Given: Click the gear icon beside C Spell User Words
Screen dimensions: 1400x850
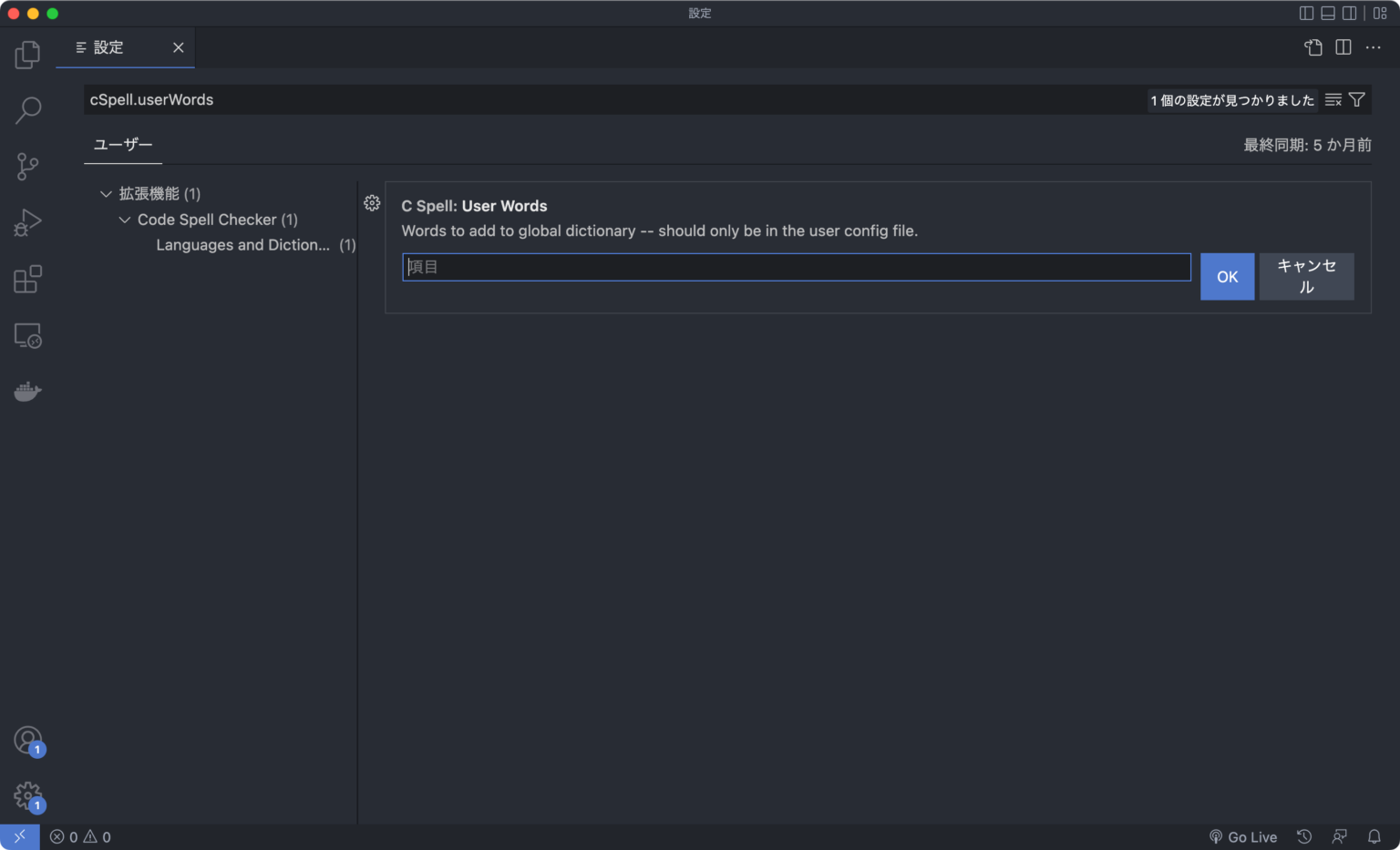Looking at the screenshot, I should (x=372, y=203).
